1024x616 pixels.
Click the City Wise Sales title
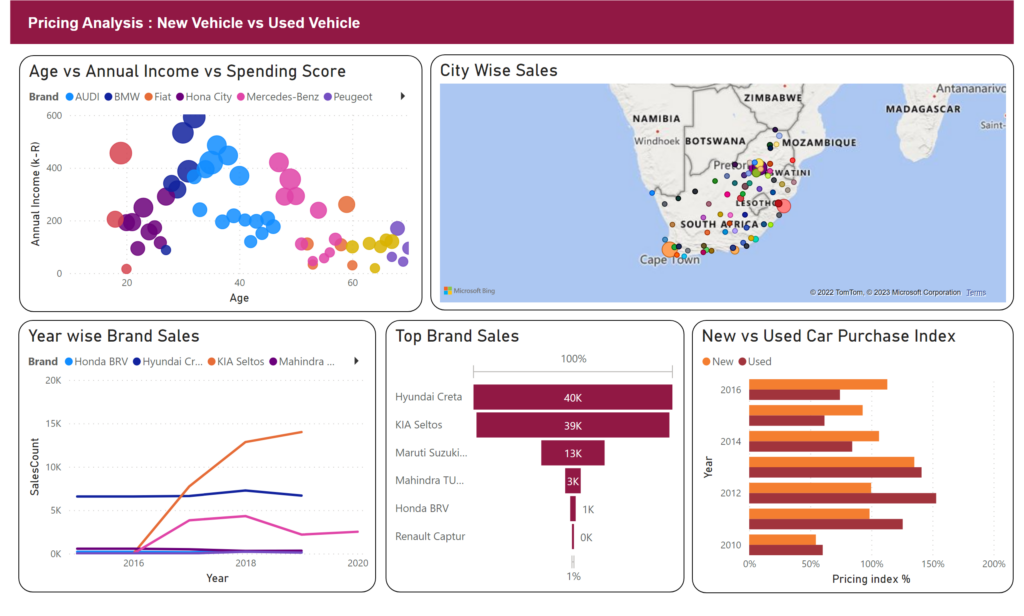tap(498, 71)
